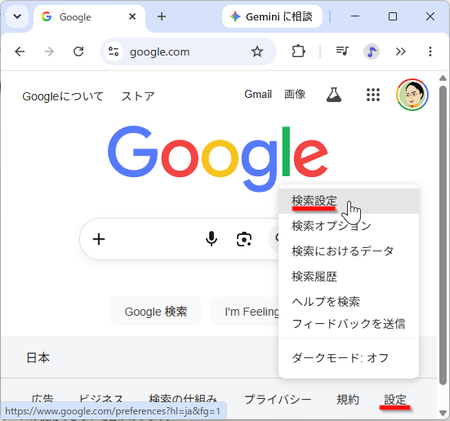
Task: Open a new tab with plus button
Action: pyautogui.click(x=162, y=16)
